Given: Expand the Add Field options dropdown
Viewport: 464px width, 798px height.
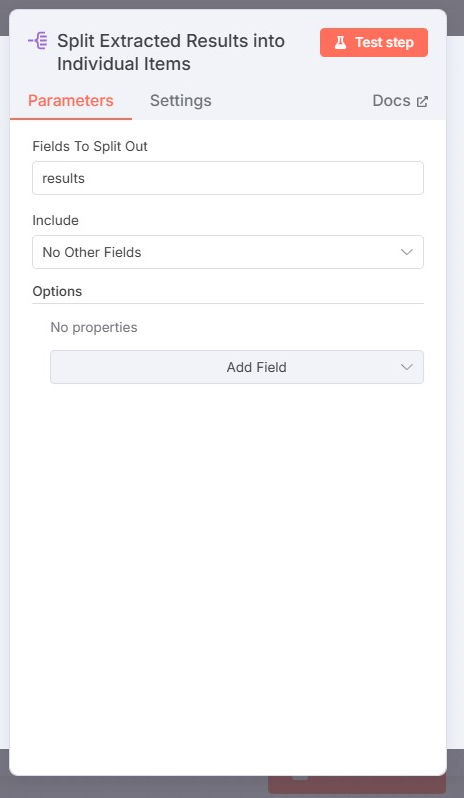Looking at the screenshot, I should 237,367.
